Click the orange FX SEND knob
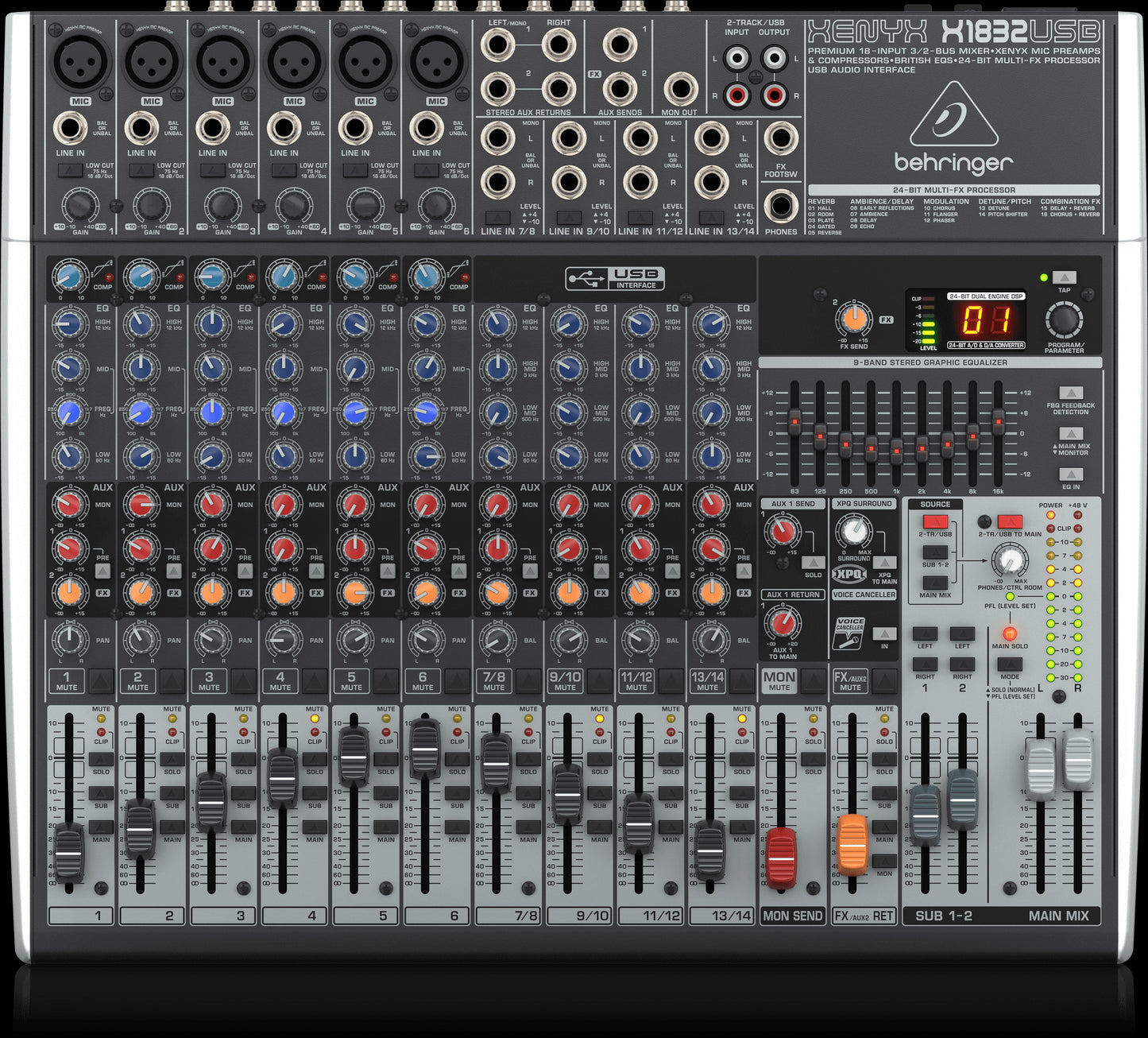 853,320
